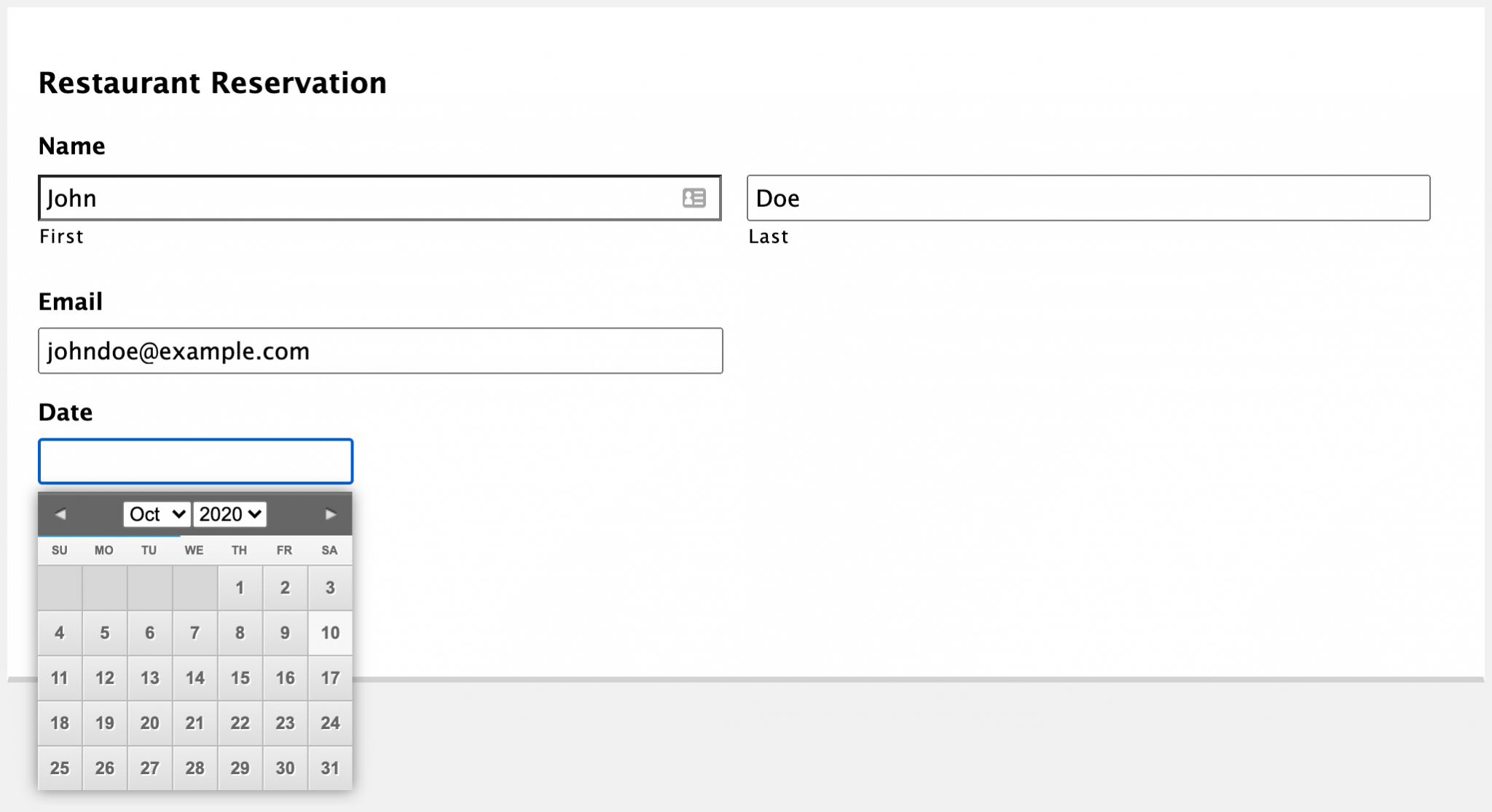Choose day 19 in the date picker

pos(105,723)
